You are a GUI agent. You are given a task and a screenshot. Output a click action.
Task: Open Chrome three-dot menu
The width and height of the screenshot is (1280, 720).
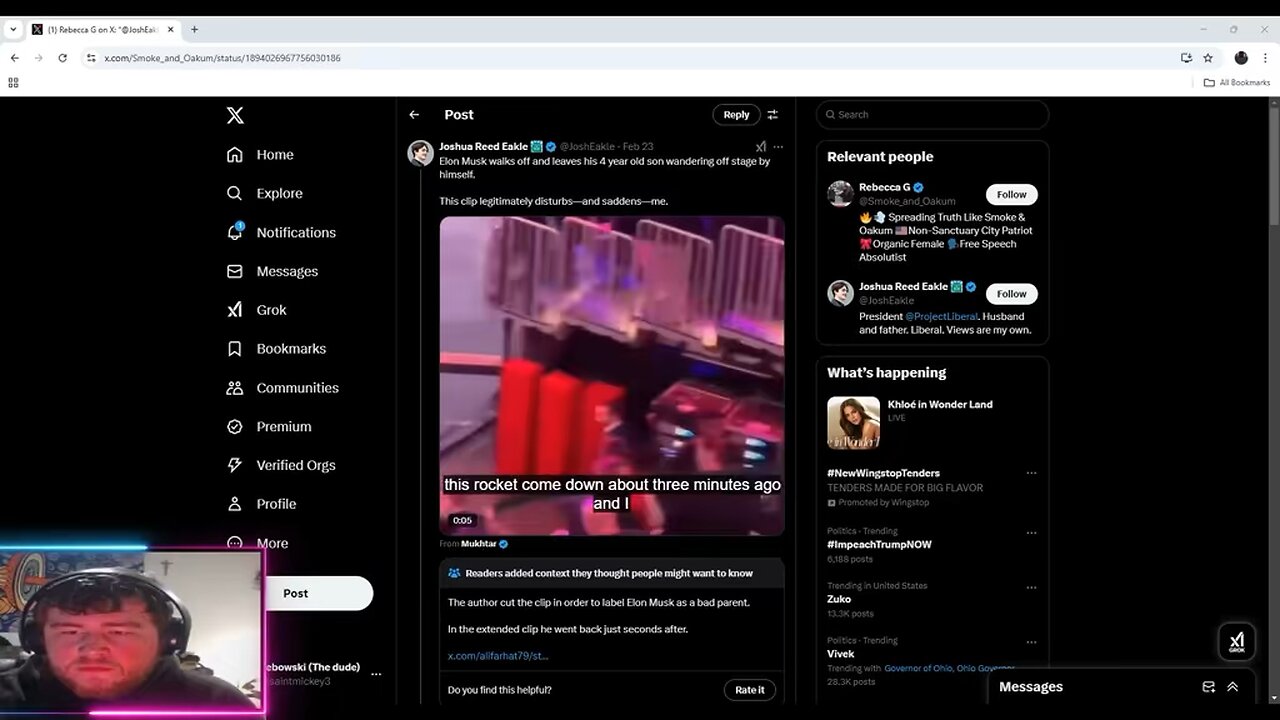1265,58
